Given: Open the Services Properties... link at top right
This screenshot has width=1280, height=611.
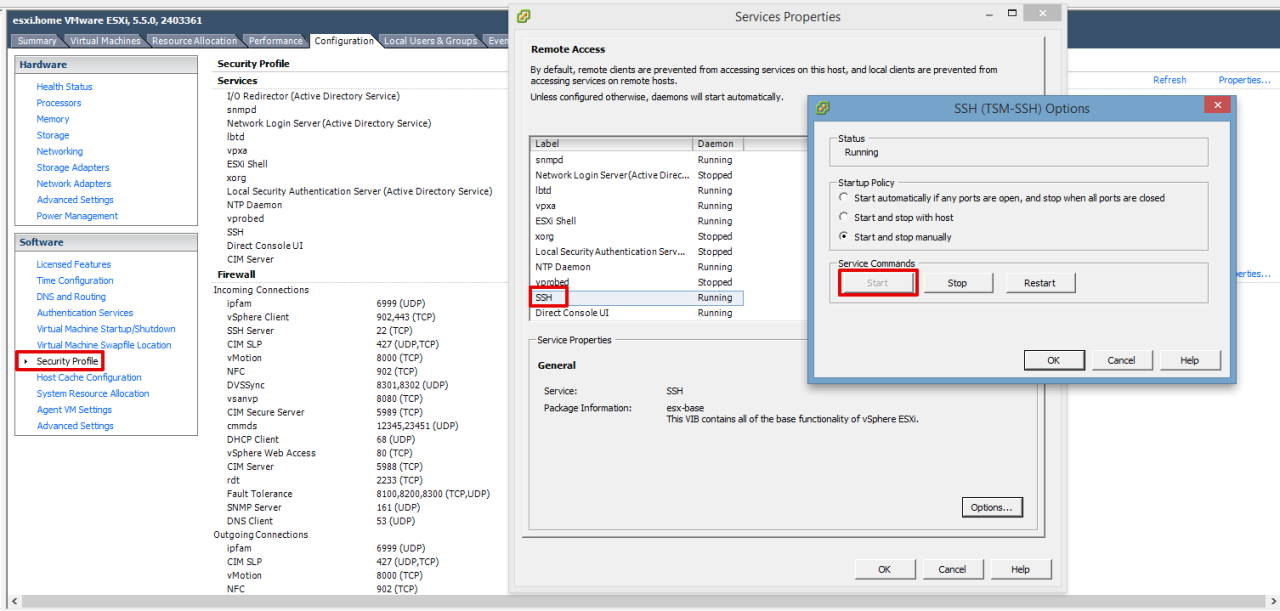Looking at the screenshot, I should click(x=1243, y=80).
